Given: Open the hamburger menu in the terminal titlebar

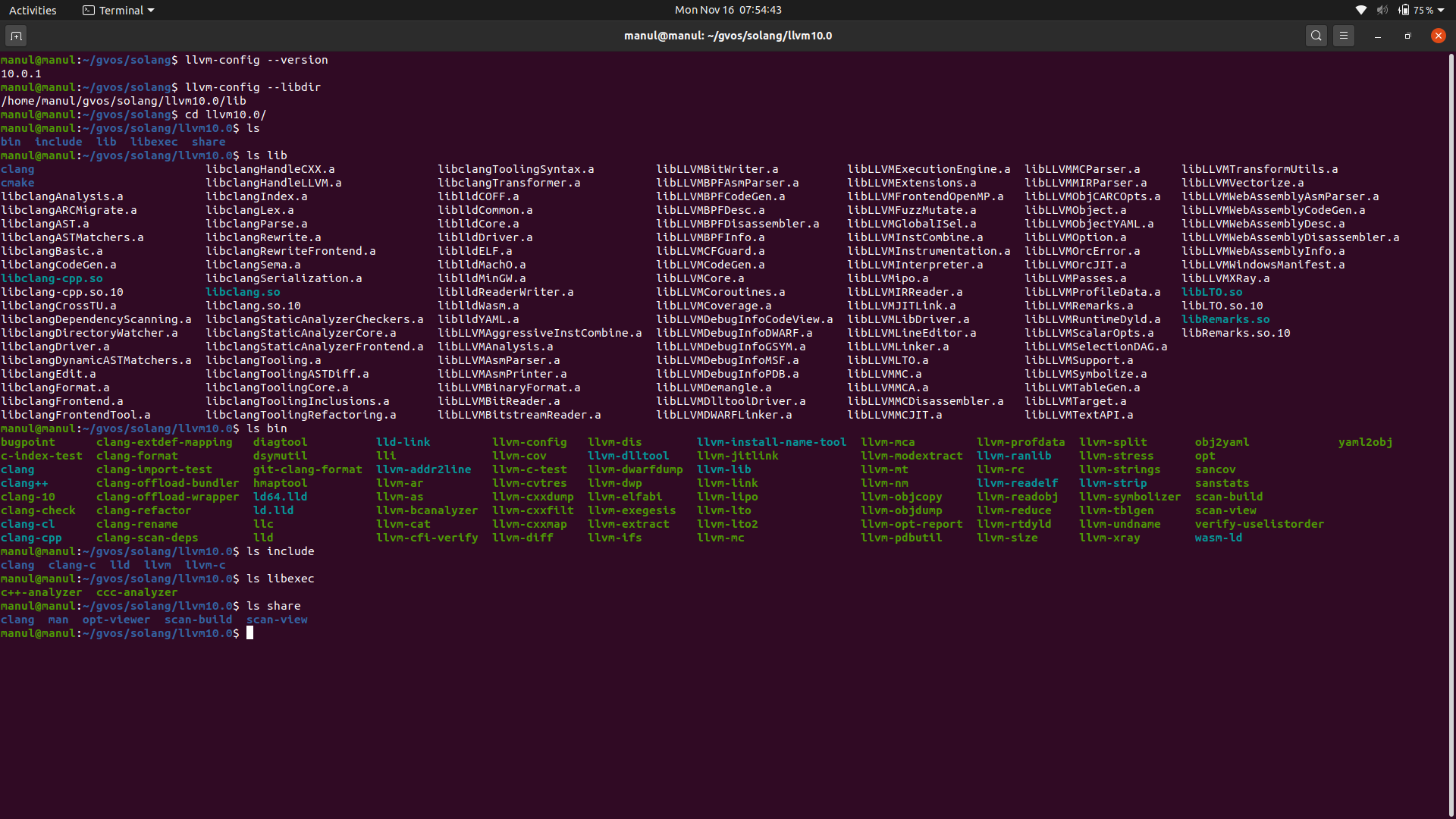Looking at the screenshot, I should click(1344, 35).
